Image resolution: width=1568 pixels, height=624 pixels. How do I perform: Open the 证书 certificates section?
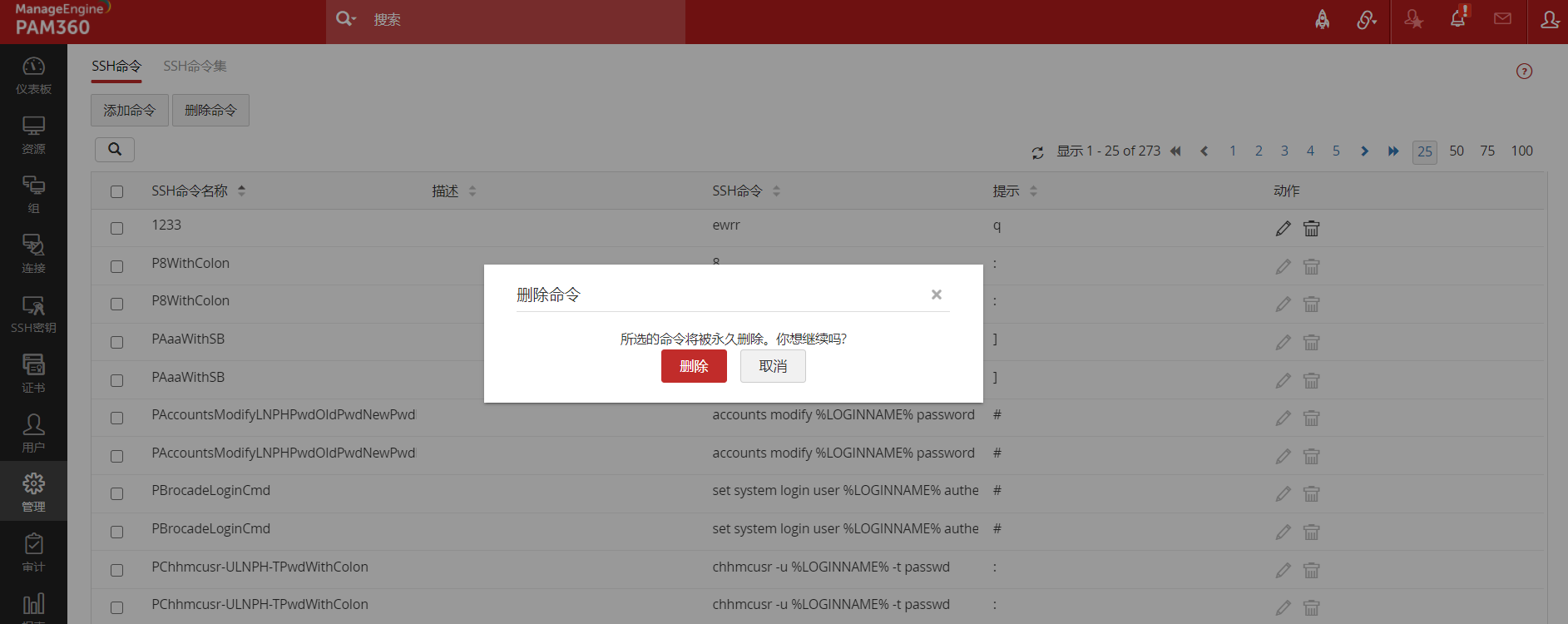pyautogui.click(x=33, y=374)
